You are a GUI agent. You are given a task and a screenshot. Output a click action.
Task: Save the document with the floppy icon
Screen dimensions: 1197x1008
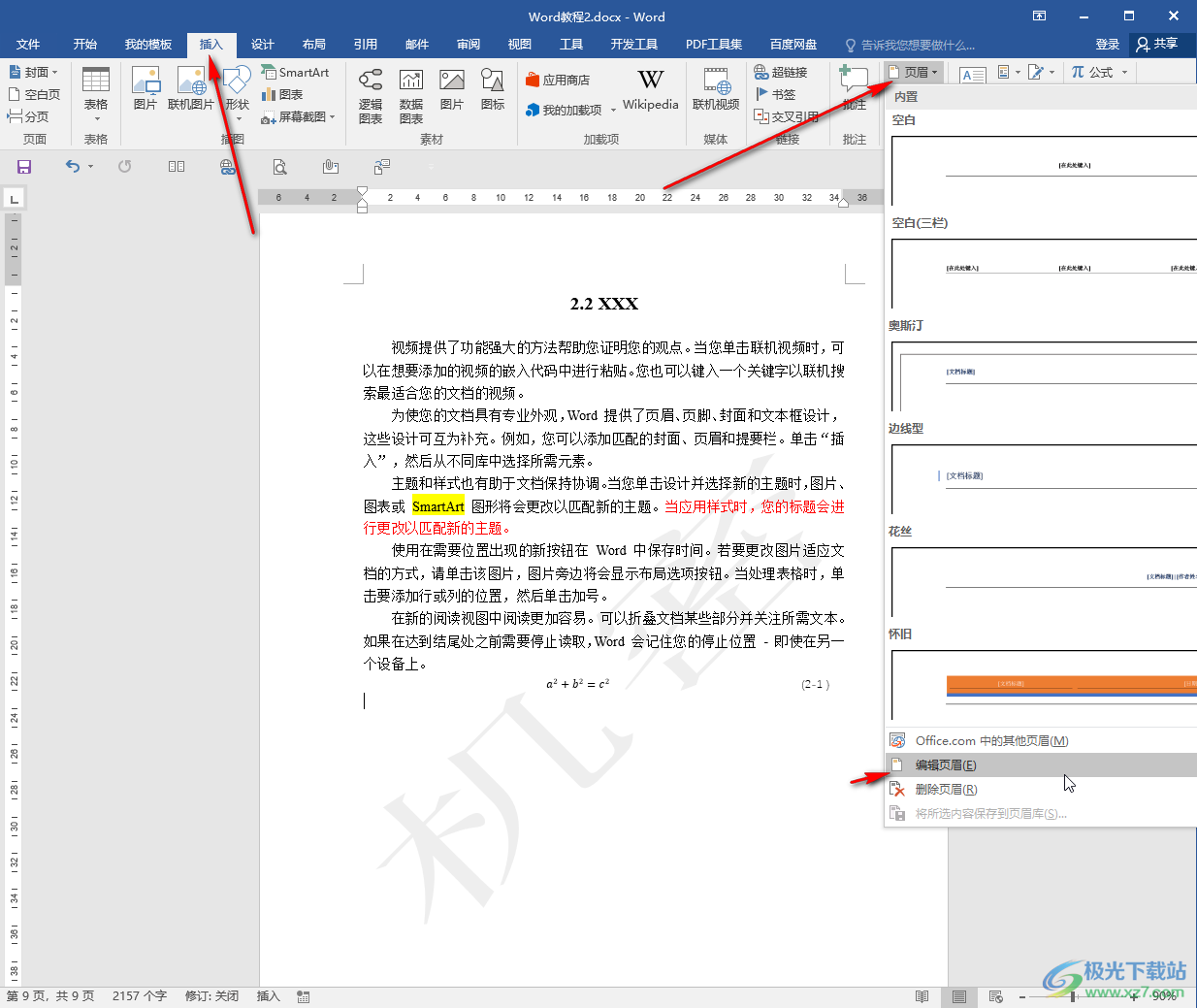coord(24,167)
